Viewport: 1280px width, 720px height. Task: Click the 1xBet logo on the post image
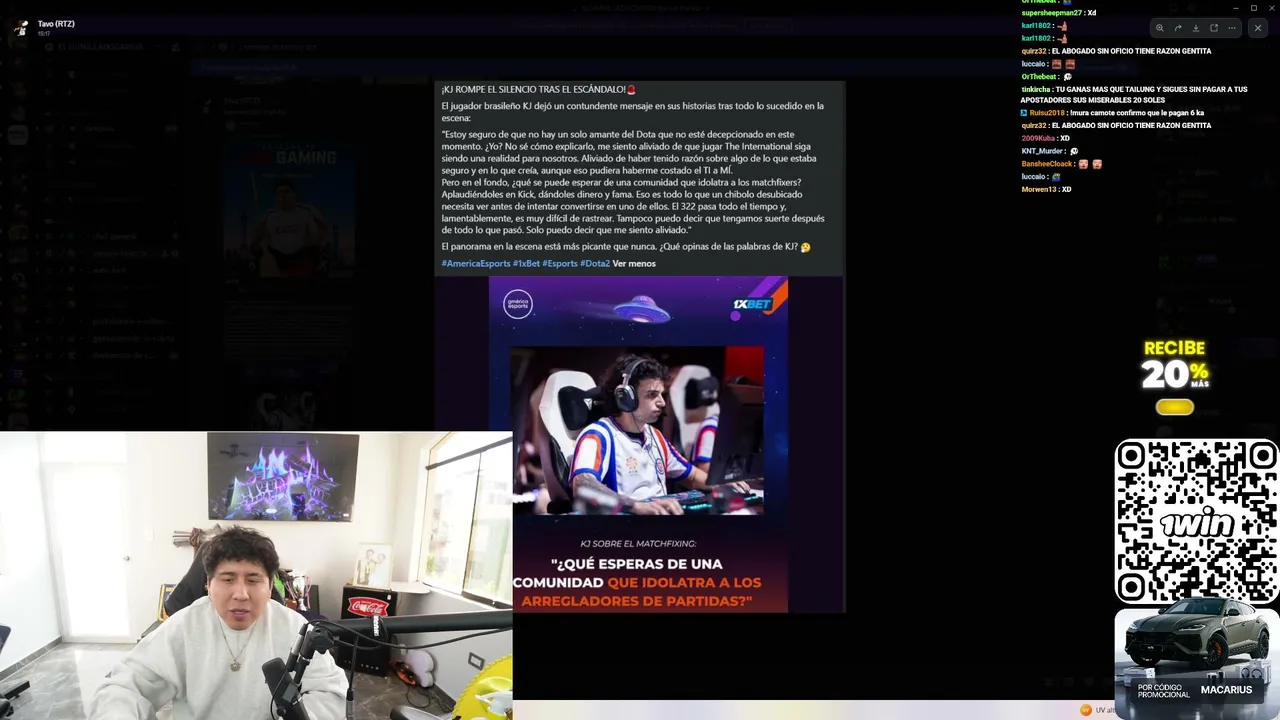tap(752, 304)
